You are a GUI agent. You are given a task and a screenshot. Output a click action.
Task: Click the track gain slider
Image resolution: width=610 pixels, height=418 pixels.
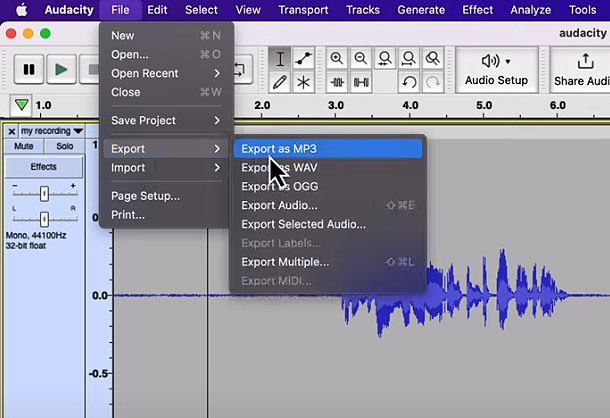44,193
